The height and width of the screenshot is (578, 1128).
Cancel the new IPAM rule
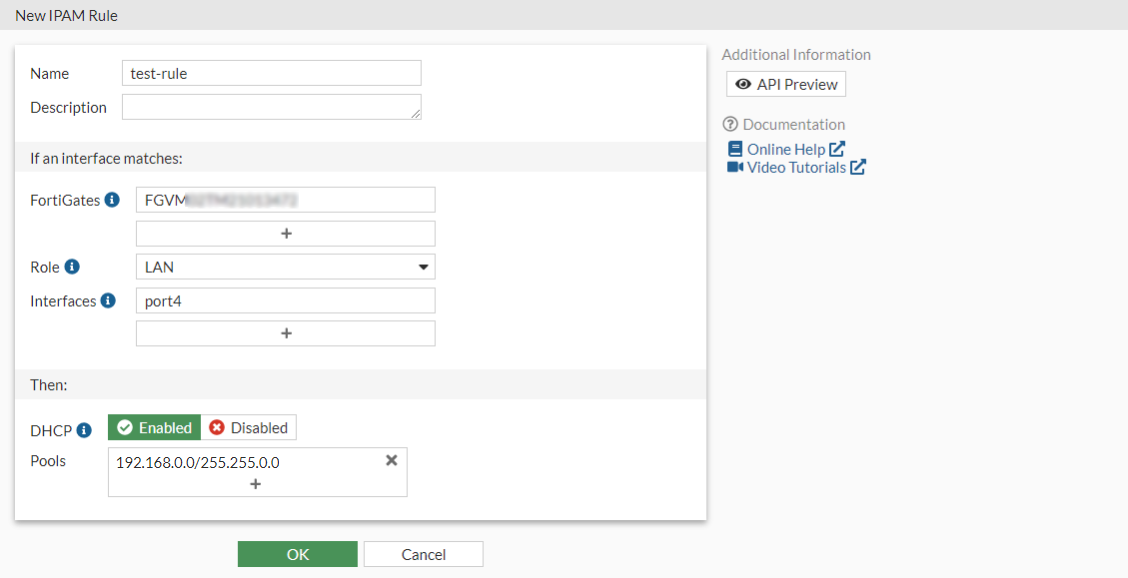pyautogui.click(x=423, y=554)
